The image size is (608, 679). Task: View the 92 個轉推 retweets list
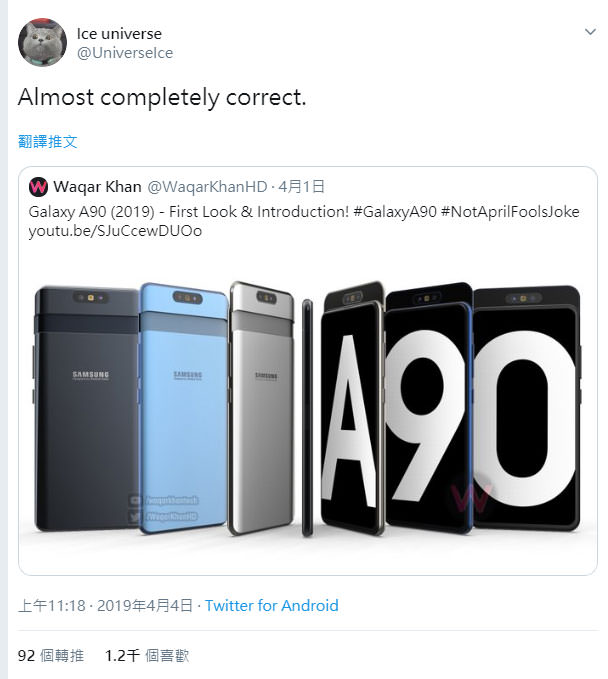(46, 655)
